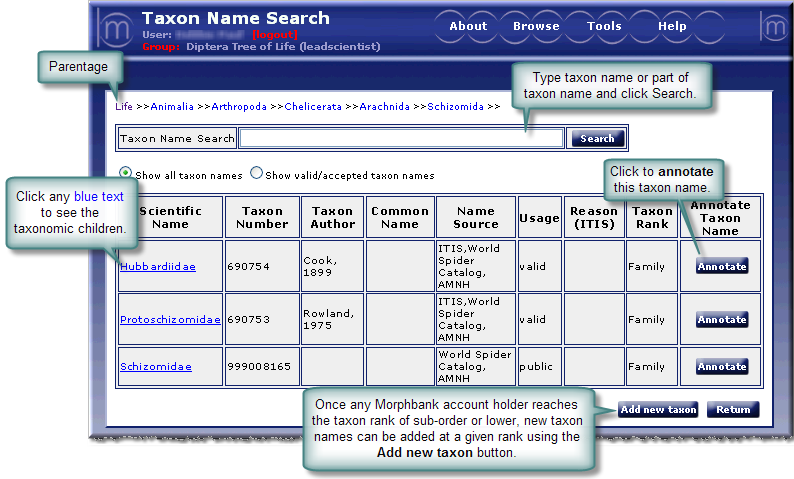Click the public usage value for Schizomidae
Screen dimensions: 794x479
(536, 367)
